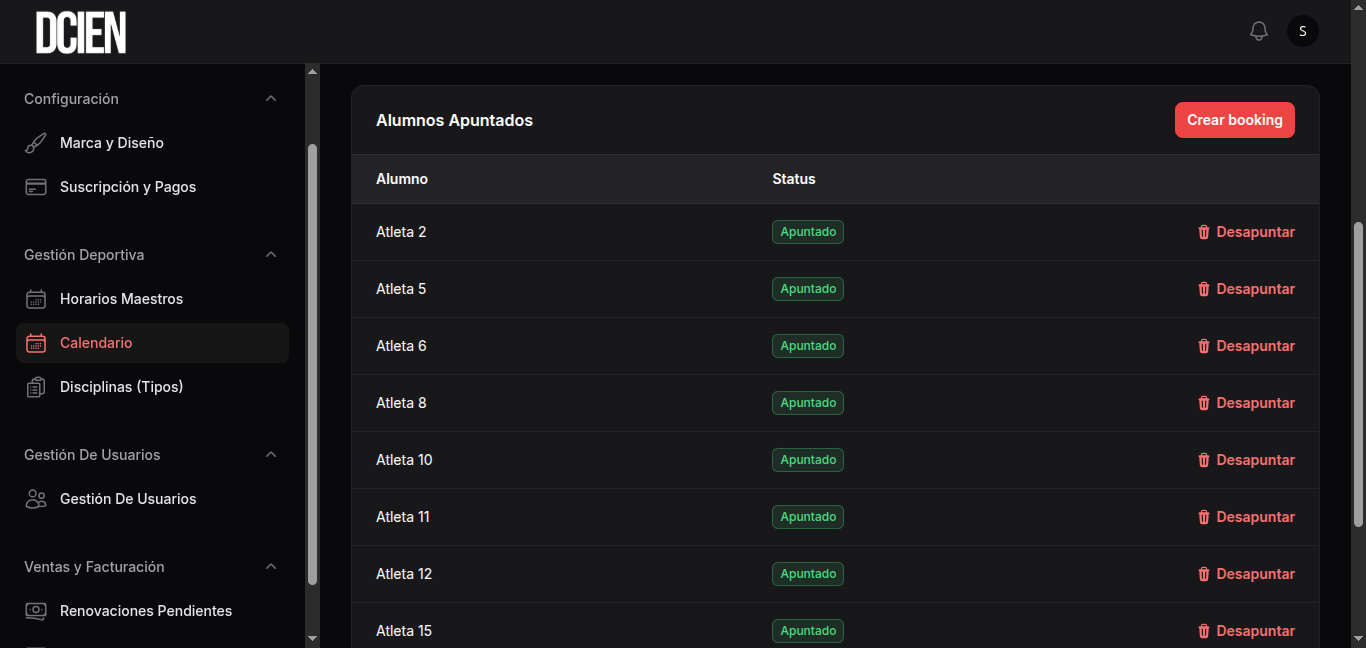Click the card icon beside Suscripción y Pagos
This screenshot has width=1366, height=648.
click(x=36, y=186)
